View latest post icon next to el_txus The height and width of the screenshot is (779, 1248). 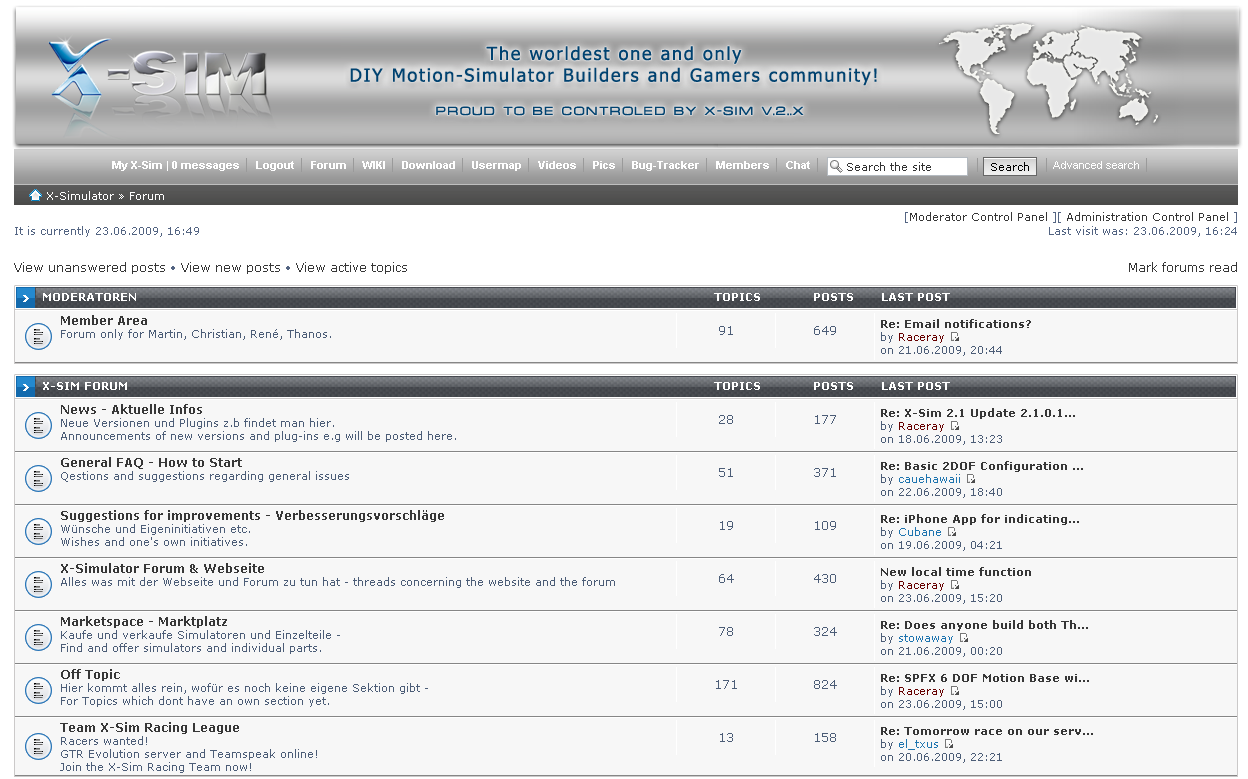950,744
